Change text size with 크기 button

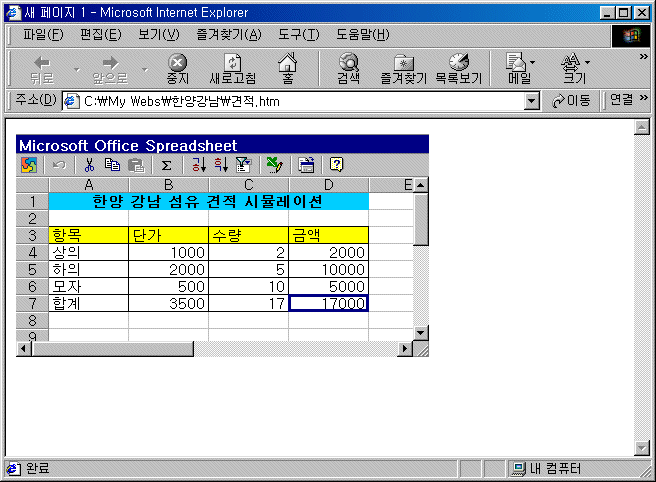point(573,69)
